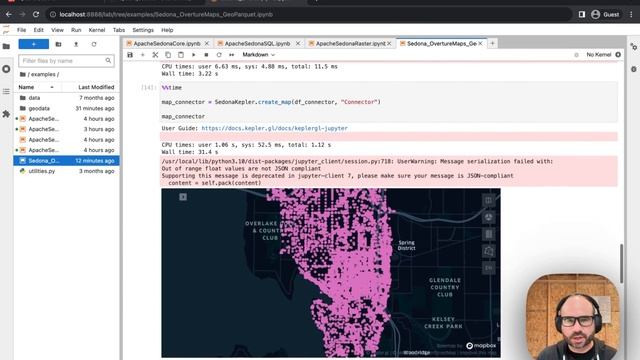
Task: Restart the kernel icon
Action: pos(219,55)
